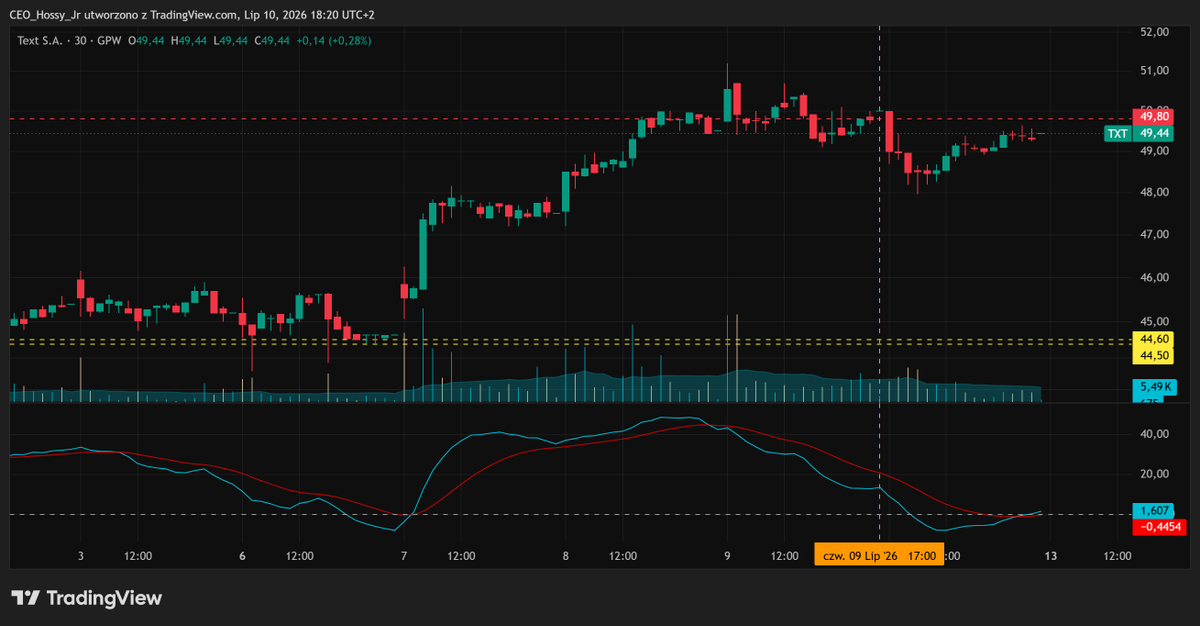Click the 48,00 price axis label

pyautogui.click(x=1155, y=192)
